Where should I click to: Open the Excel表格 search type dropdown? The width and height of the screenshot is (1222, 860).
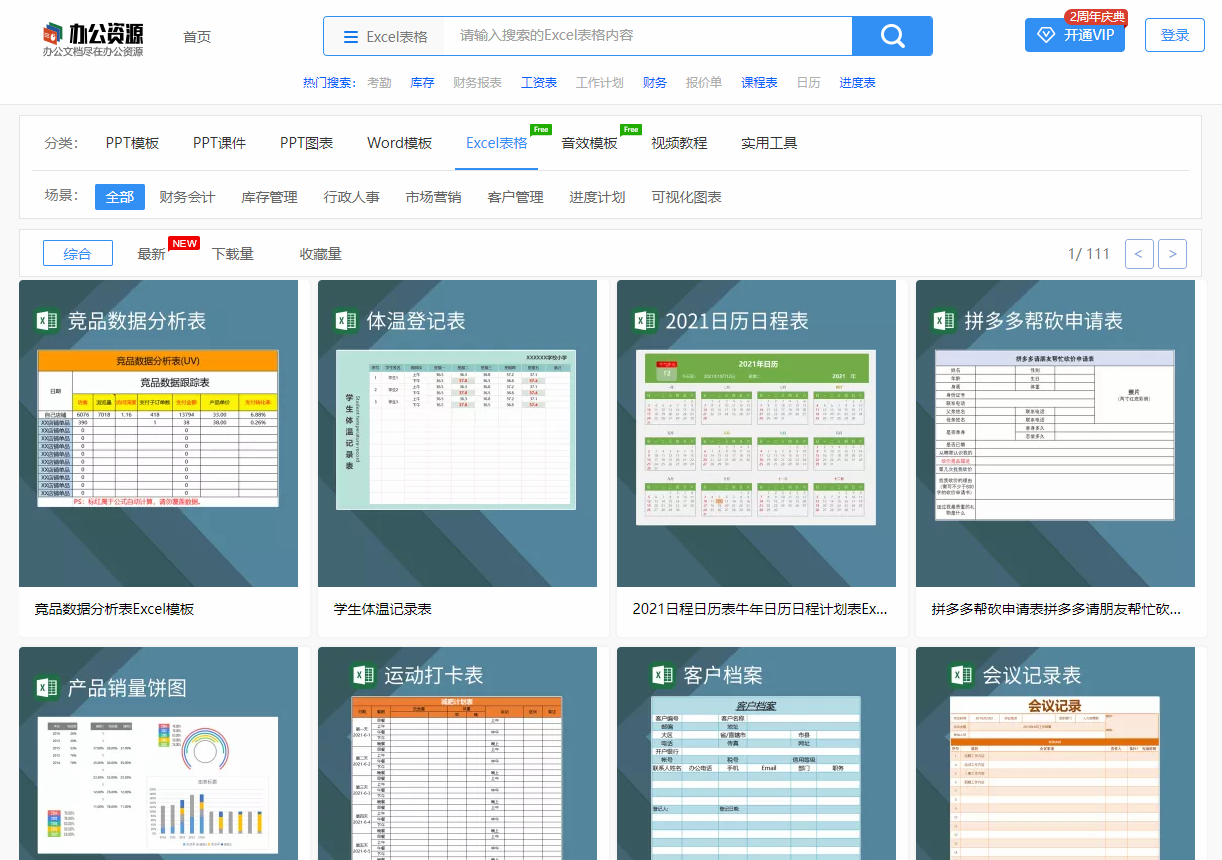385,36
